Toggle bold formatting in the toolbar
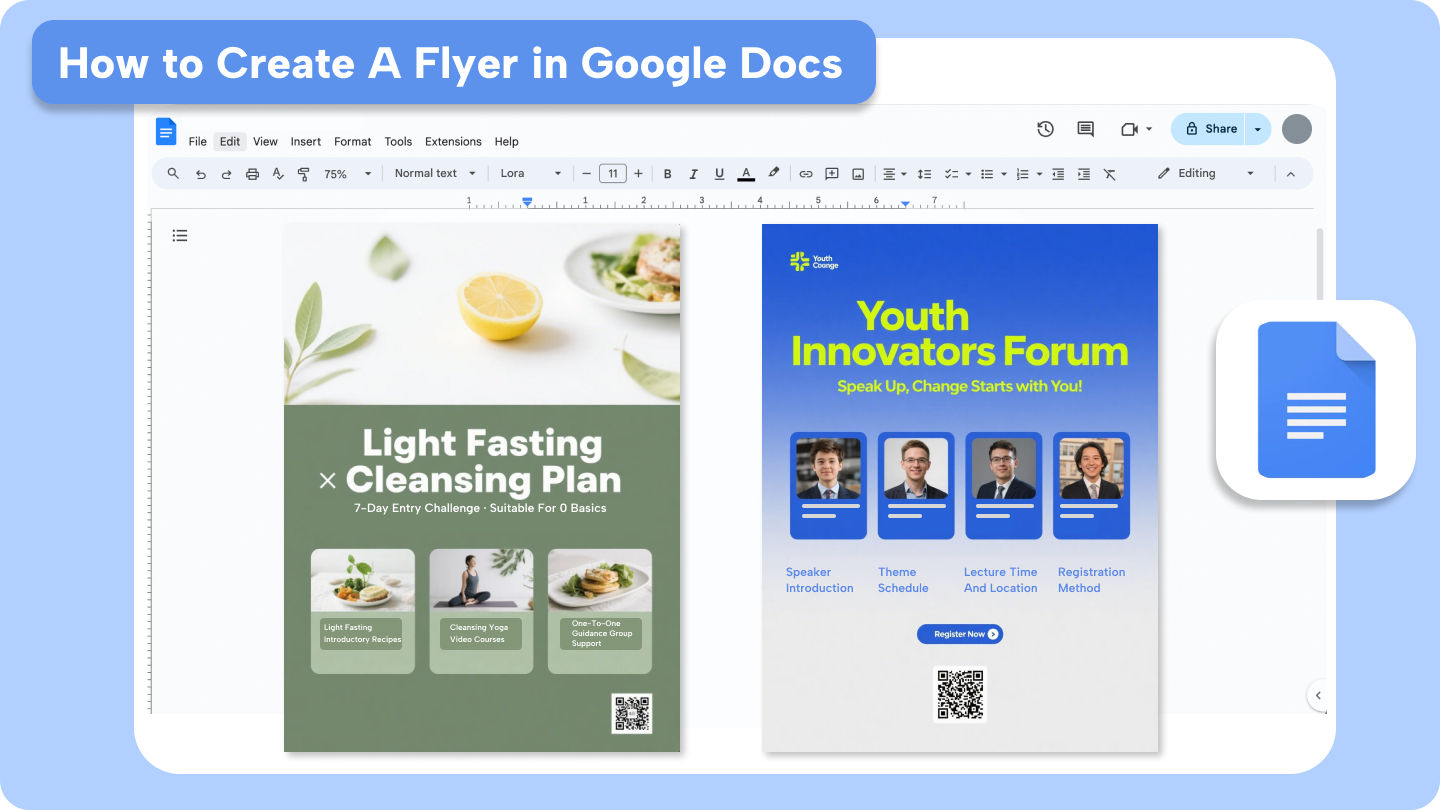The height and width of the screenshot is (810, 1440). click(x=667, y=173)
